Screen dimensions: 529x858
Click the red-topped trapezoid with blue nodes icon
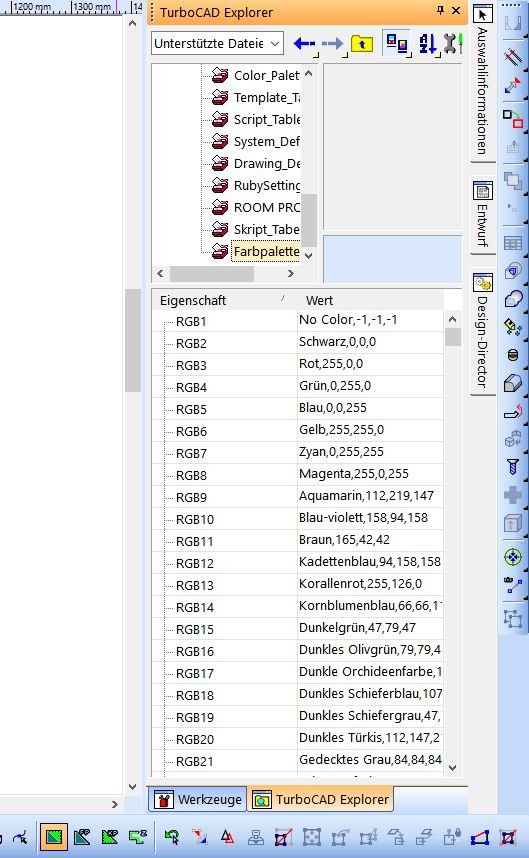pyautogui.click(x=480, y=837)
